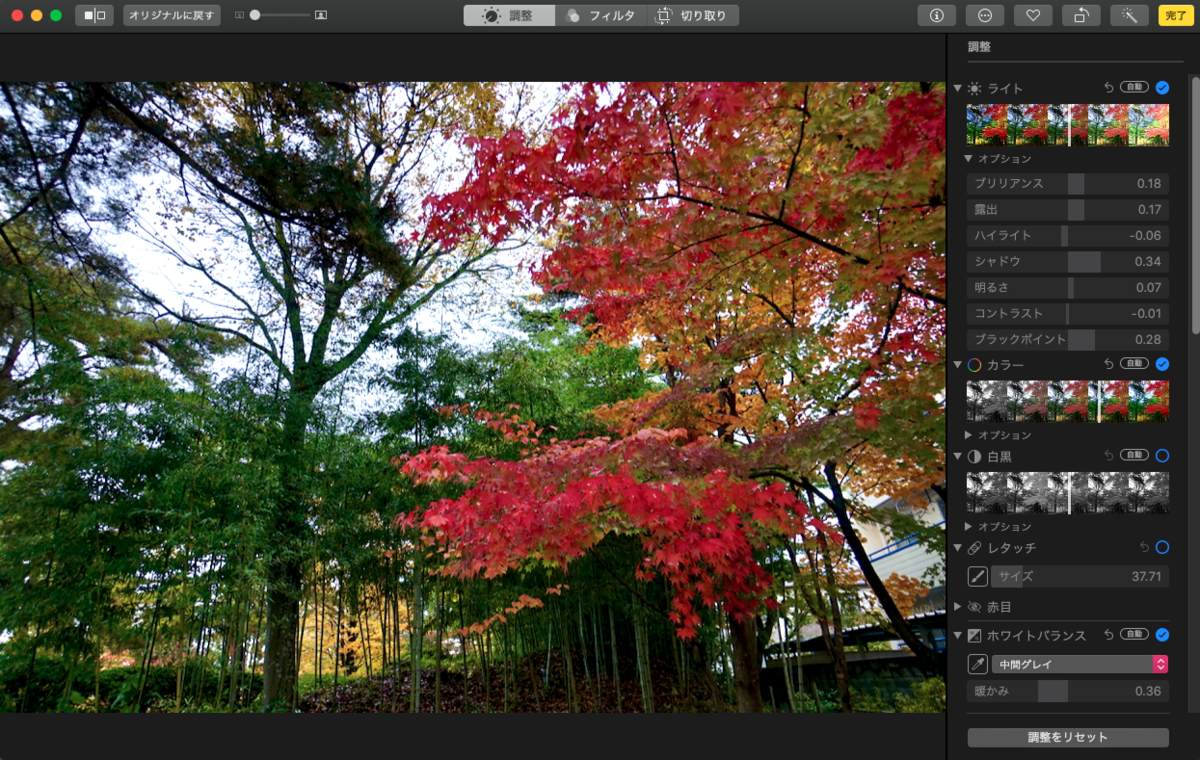Screen dimensions: 1200x760
Task: Click the undo arrow next to ライト
Action: 1107,88
